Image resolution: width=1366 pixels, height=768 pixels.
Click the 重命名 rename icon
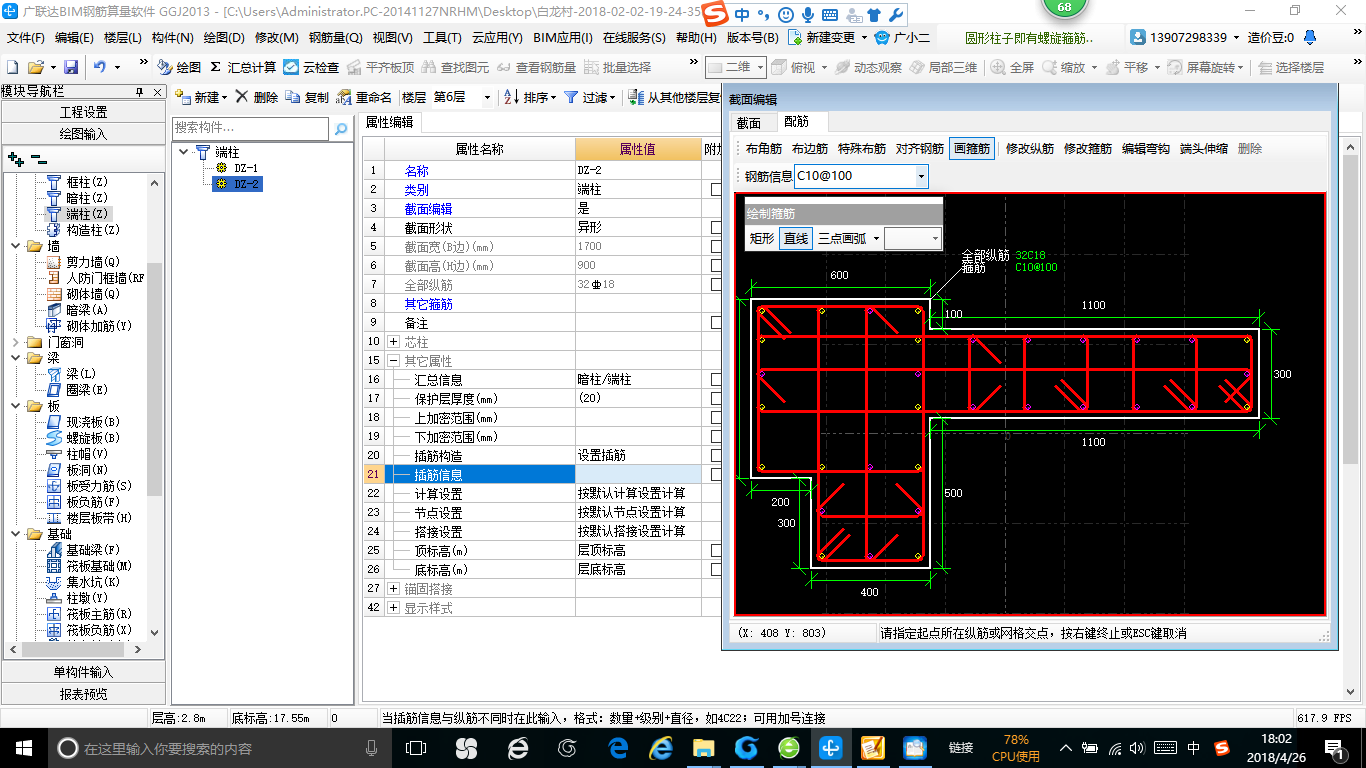point(344,98)
